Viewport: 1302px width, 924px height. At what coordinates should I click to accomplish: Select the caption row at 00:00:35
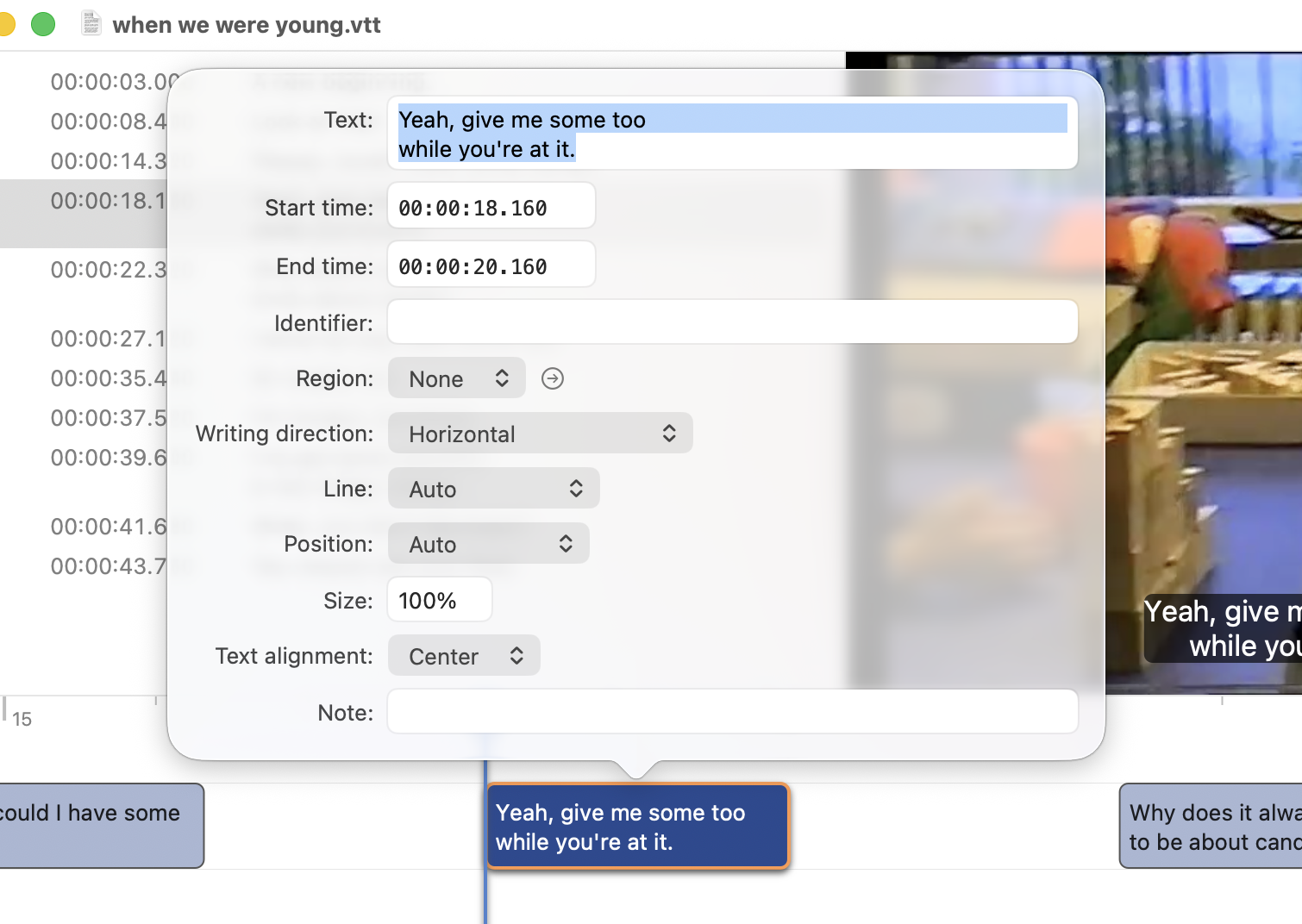pos(86,378)
